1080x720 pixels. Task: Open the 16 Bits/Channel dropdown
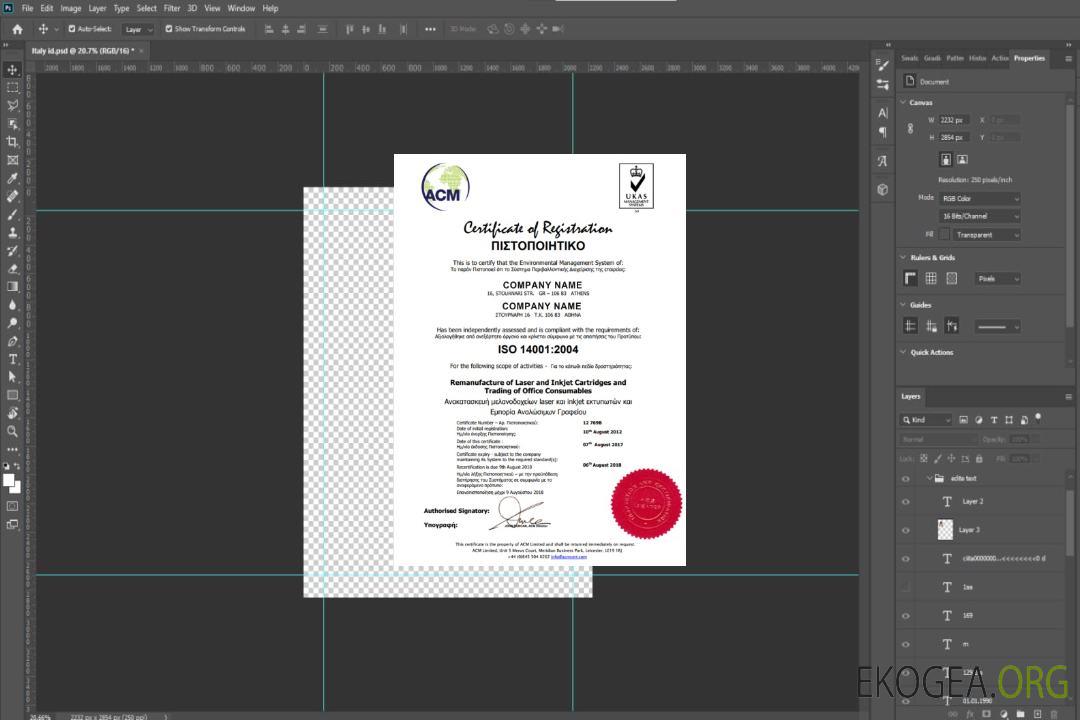pos(980,216)
